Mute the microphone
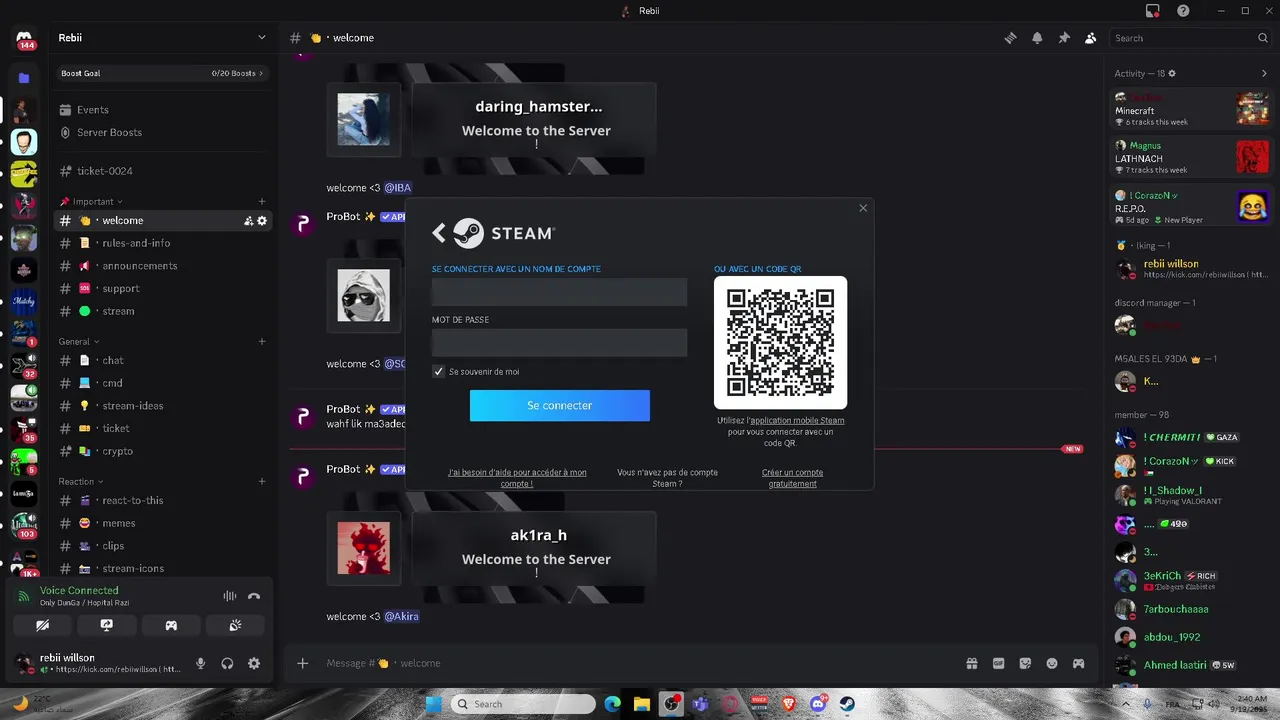 [x=201, y=663]
